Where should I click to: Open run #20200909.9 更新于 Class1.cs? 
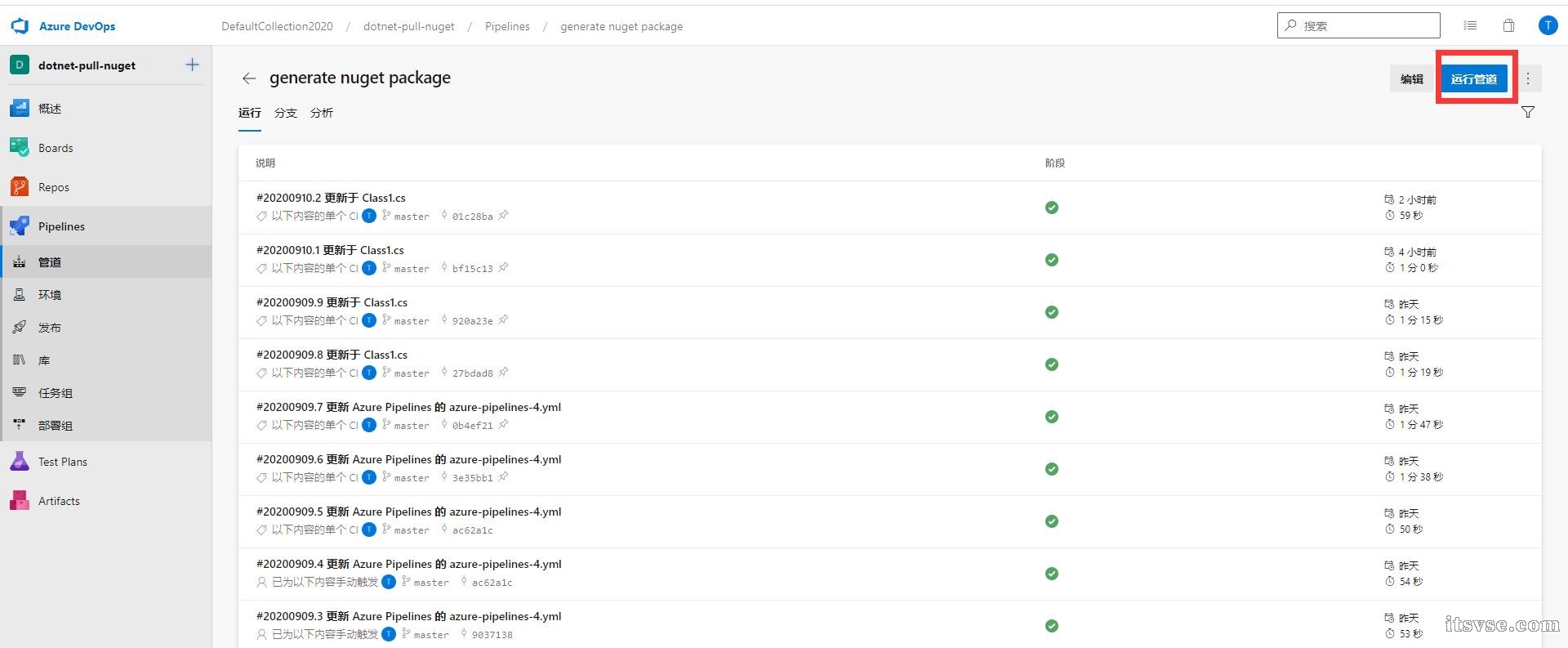click(x=332, y=302)
